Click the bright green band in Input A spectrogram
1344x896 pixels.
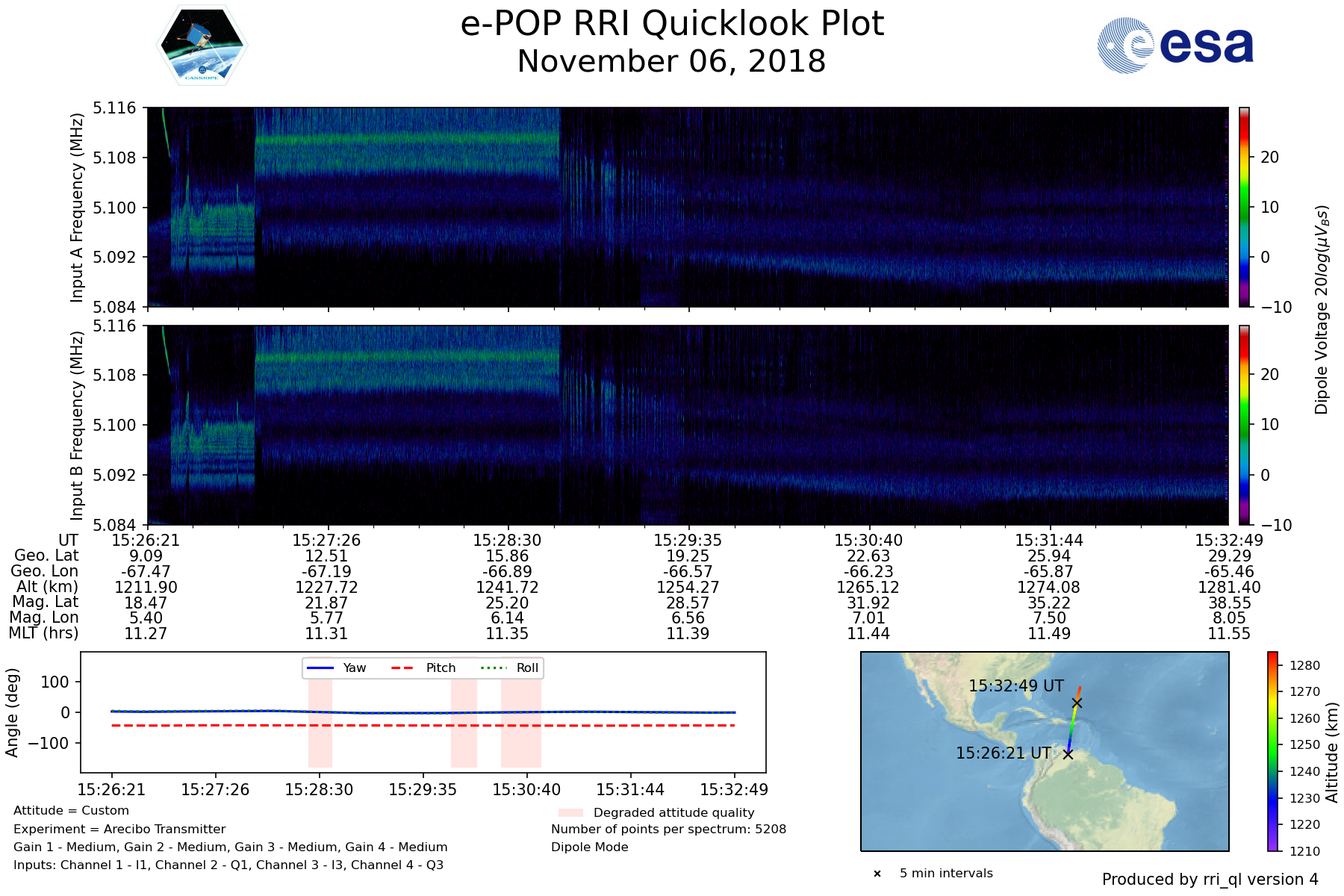(407, 139)
